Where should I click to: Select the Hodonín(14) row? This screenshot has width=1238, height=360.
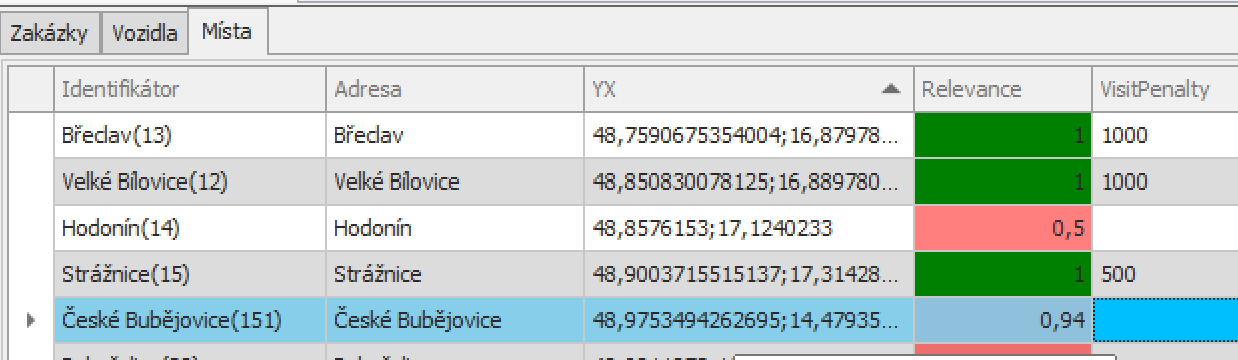click(645, 228)
